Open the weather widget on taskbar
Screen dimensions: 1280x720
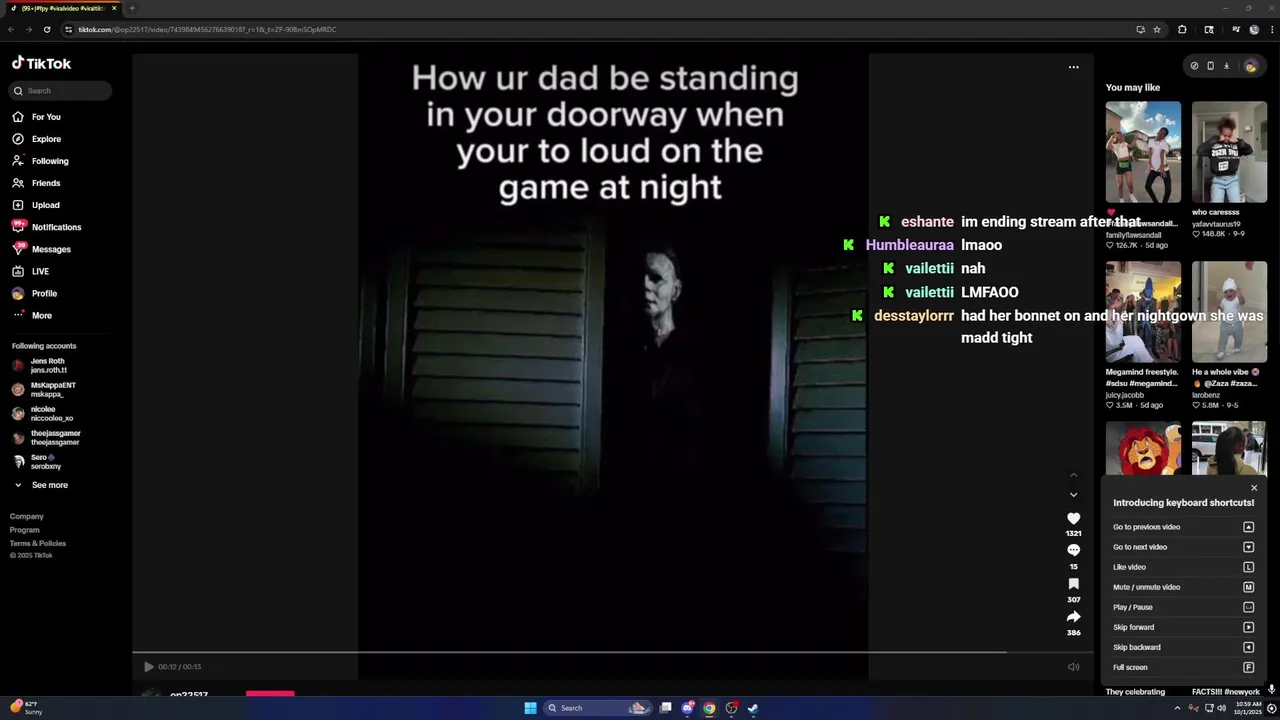(26, 708)
